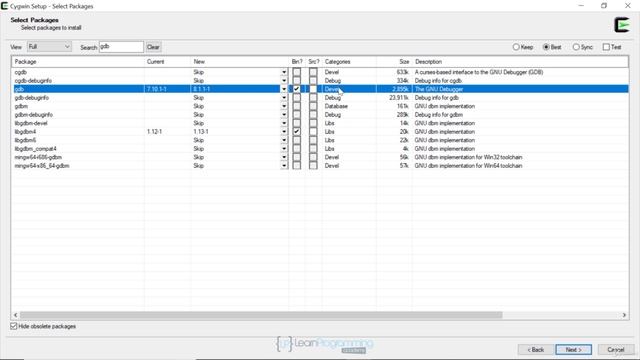Open version dropdown for gdbm
This screenshot has height=360, width=640.
click(x=284, y=106)
